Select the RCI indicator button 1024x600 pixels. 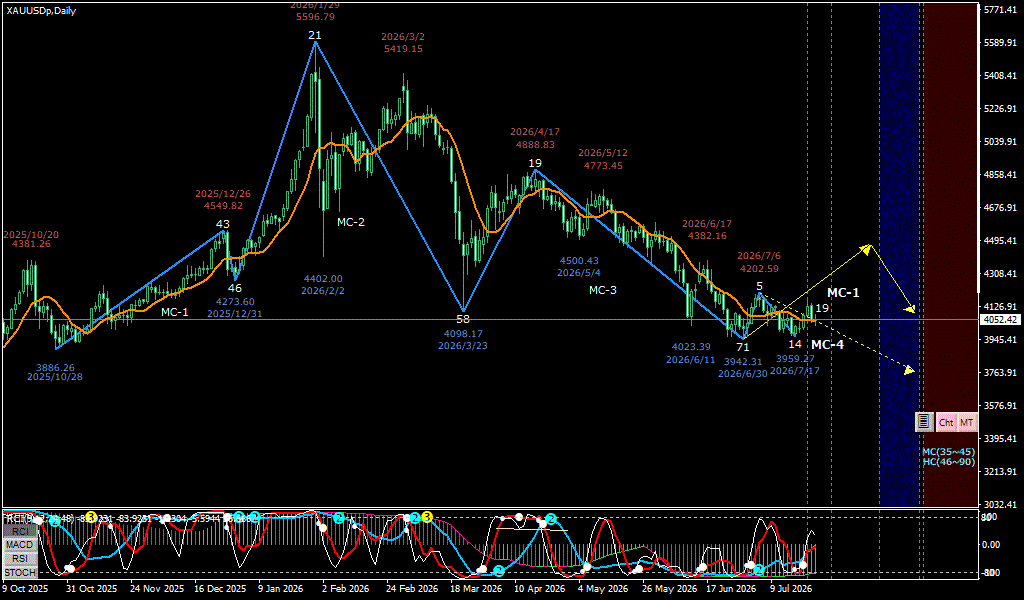point(20,531)
